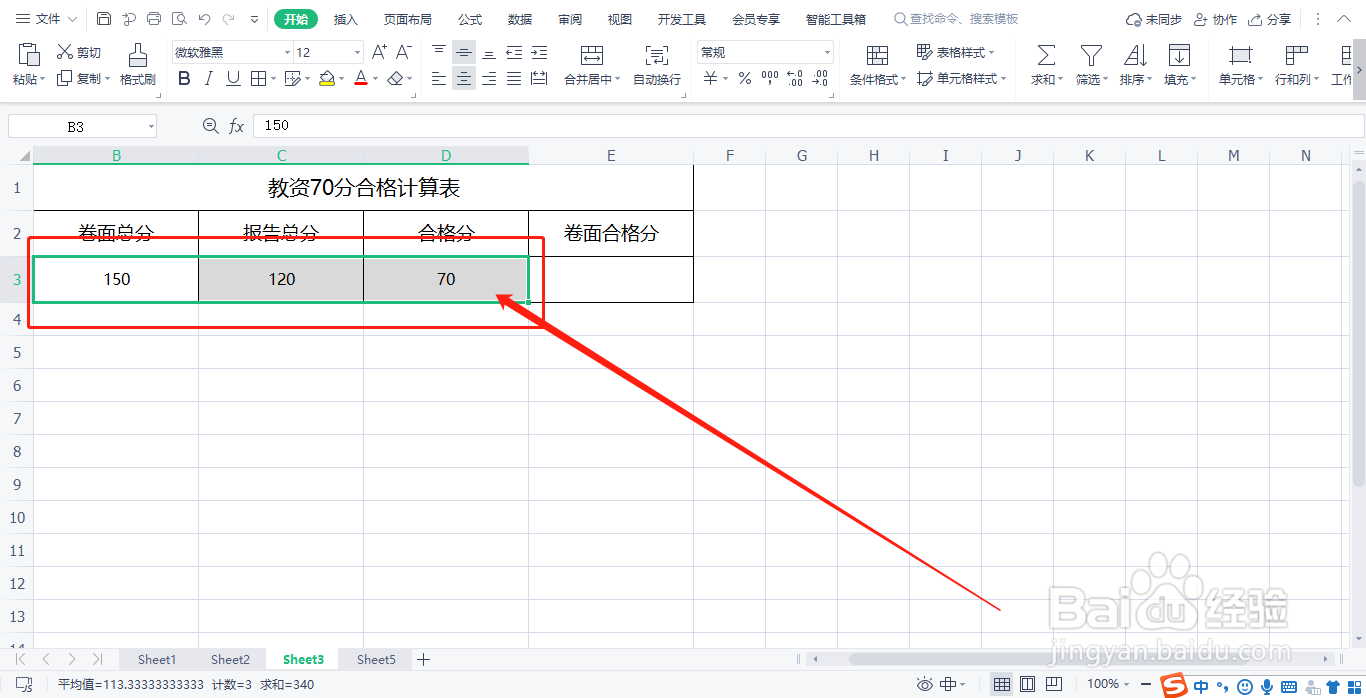
Task: Select the 求和 (AutoSum) icon
Action: [1044, 60]
